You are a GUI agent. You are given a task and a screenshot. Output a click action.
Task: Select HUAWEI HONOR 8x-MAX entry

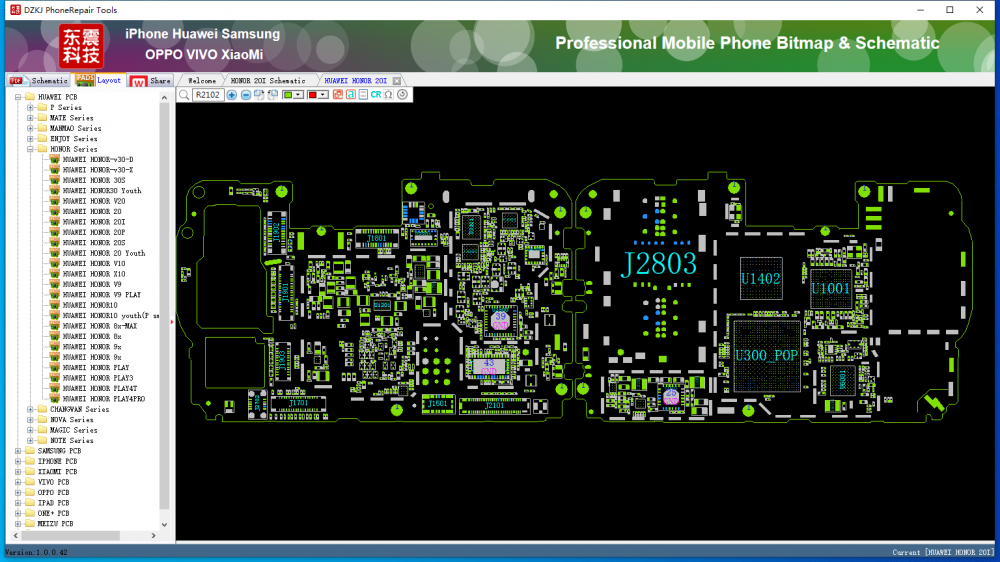pos(99,326)
